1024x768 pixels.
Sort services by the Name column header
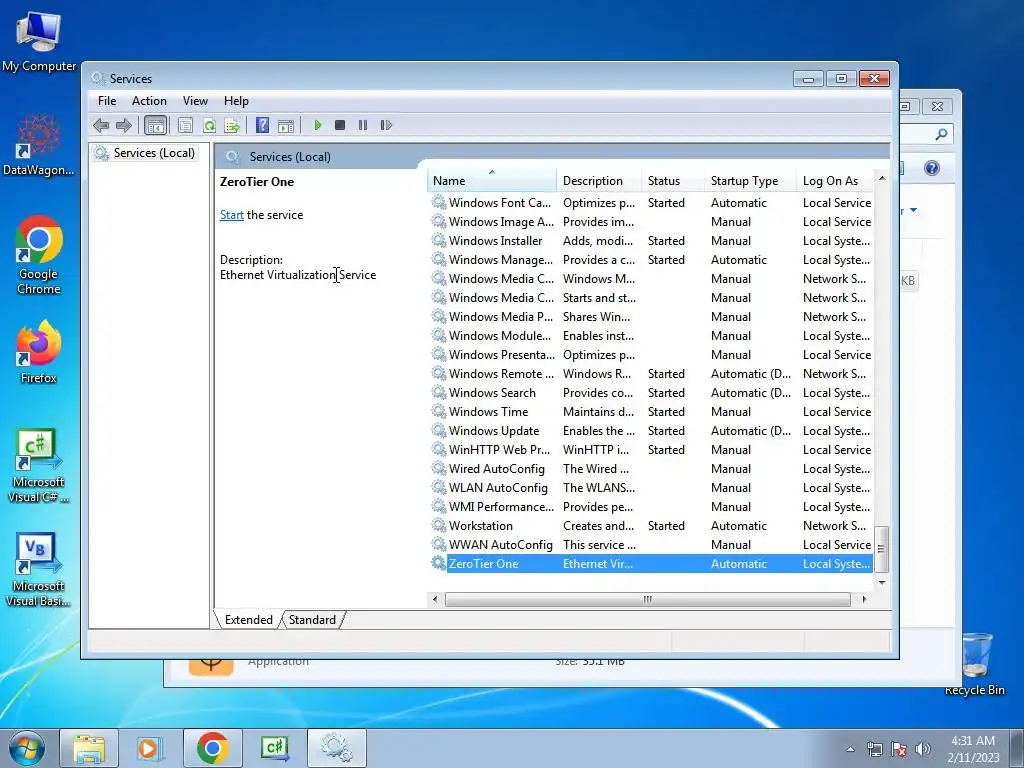(492, 181)
